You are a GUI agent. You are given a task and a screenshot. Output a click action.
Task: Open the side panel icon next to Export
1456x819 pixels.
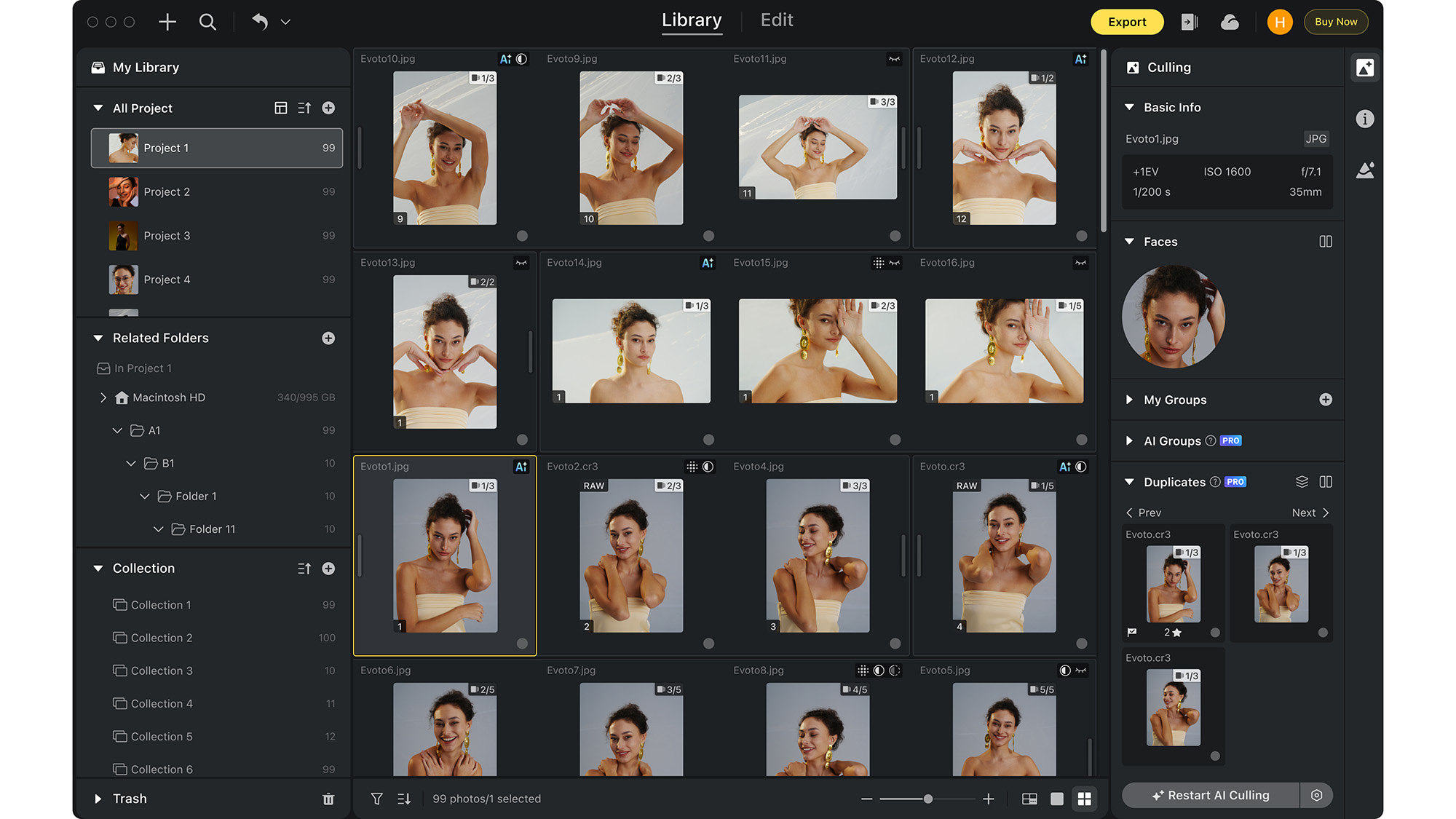1190,23
